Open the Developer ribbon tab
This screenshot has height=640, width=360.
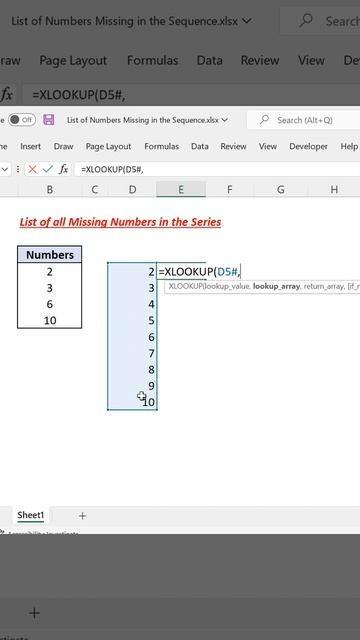(308, 146)
